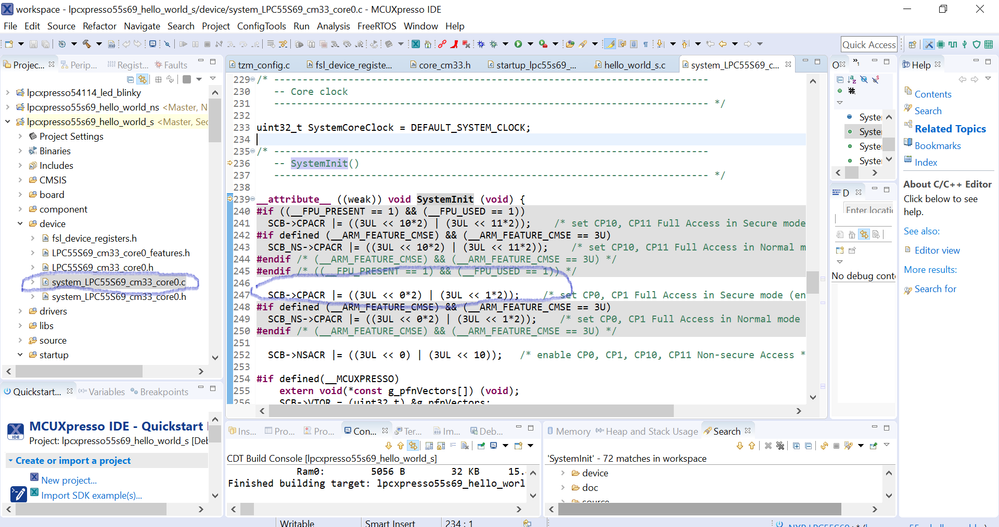
Task: Open the FreeRTOS menu
Action: pos(377,26)
